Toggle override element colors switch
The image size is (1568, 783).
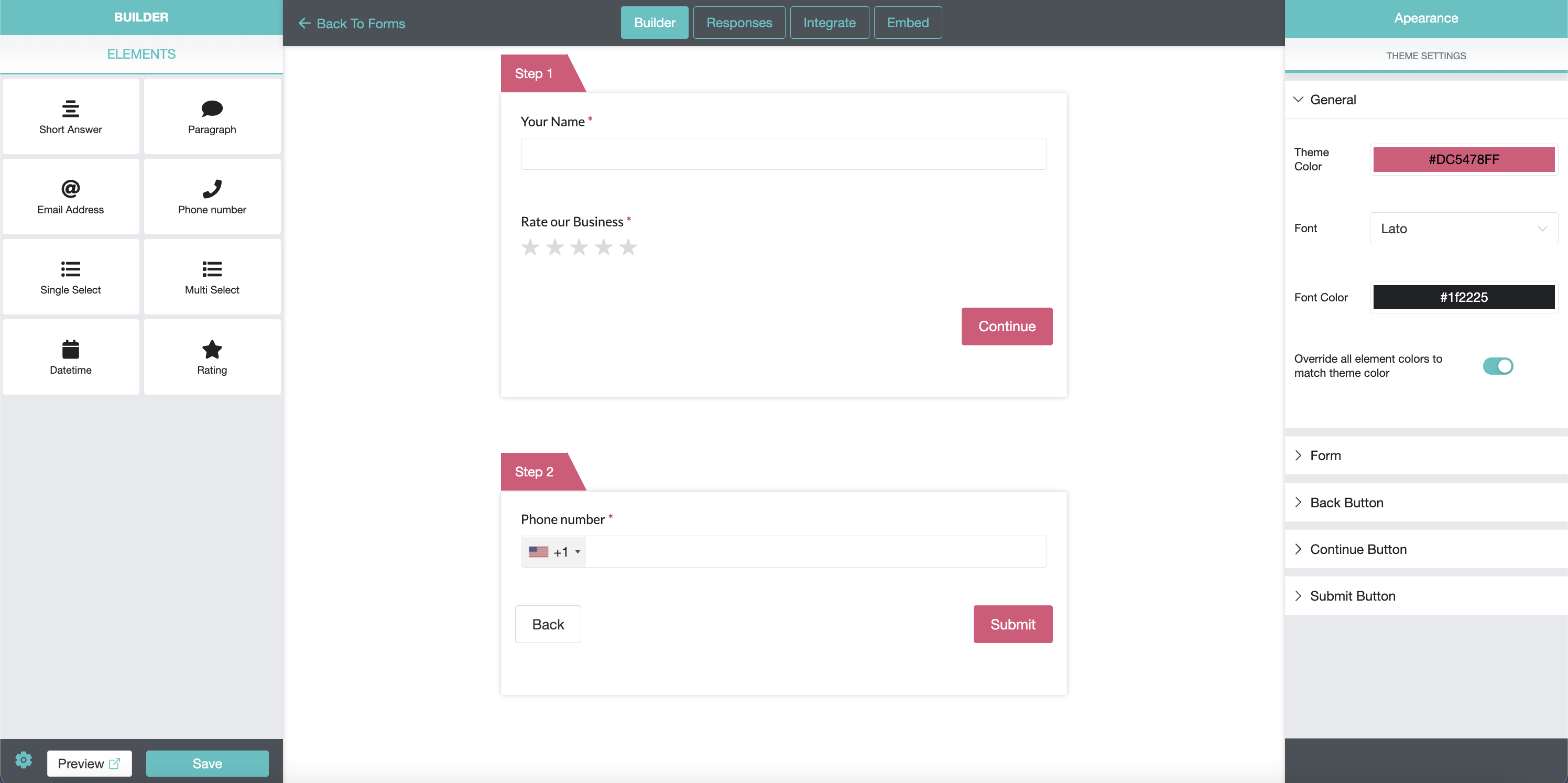pyautogui.click(x=1497, y=366)
